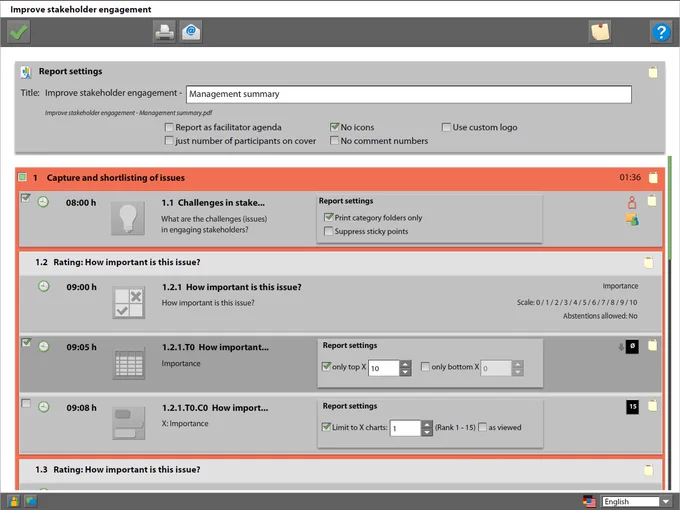The image size is (680, 510).
Task: Select 1.2.1 How important is this issue? title
Action: pos(232,287)
